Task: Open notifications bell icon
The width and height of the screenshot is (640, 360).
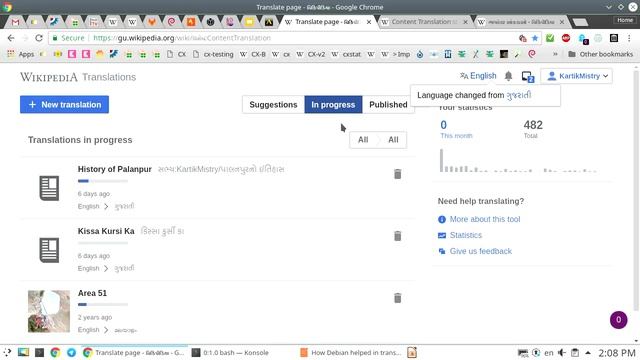Action: pyautogui.click(x=508, y=76)
